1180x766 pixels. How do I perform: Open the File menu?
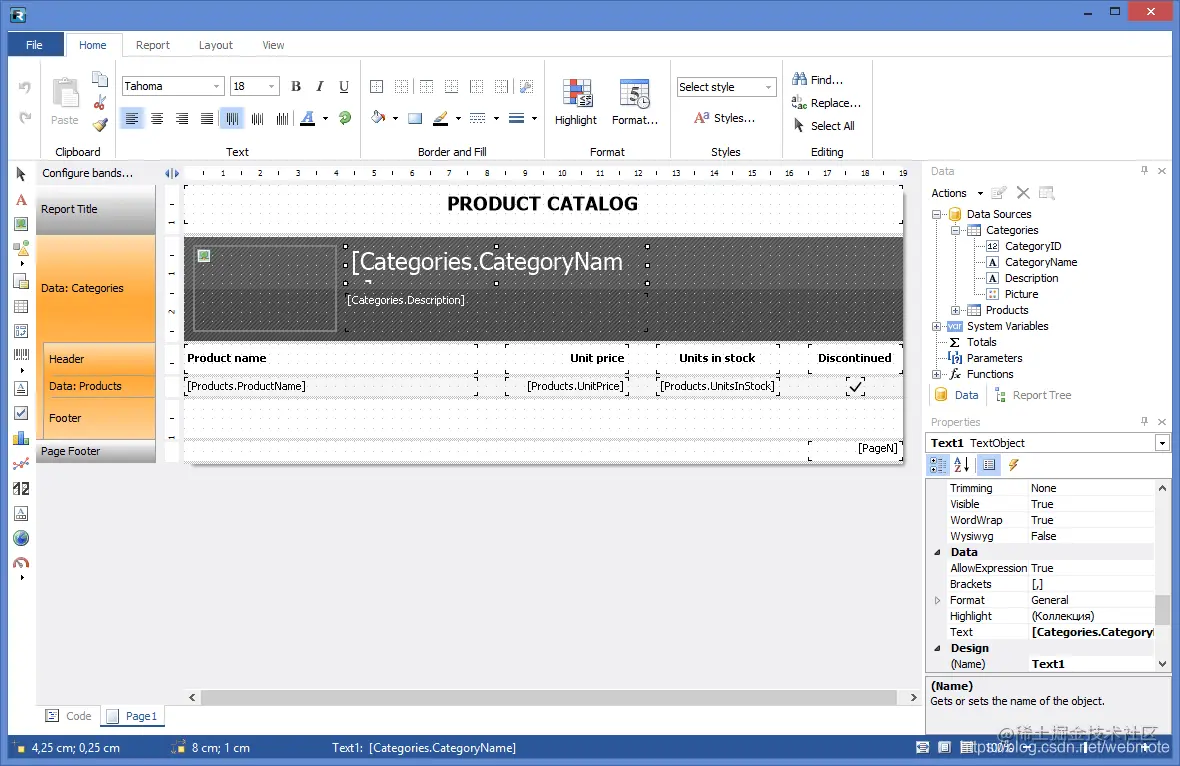pyautogui.click(x=34, y=45)
